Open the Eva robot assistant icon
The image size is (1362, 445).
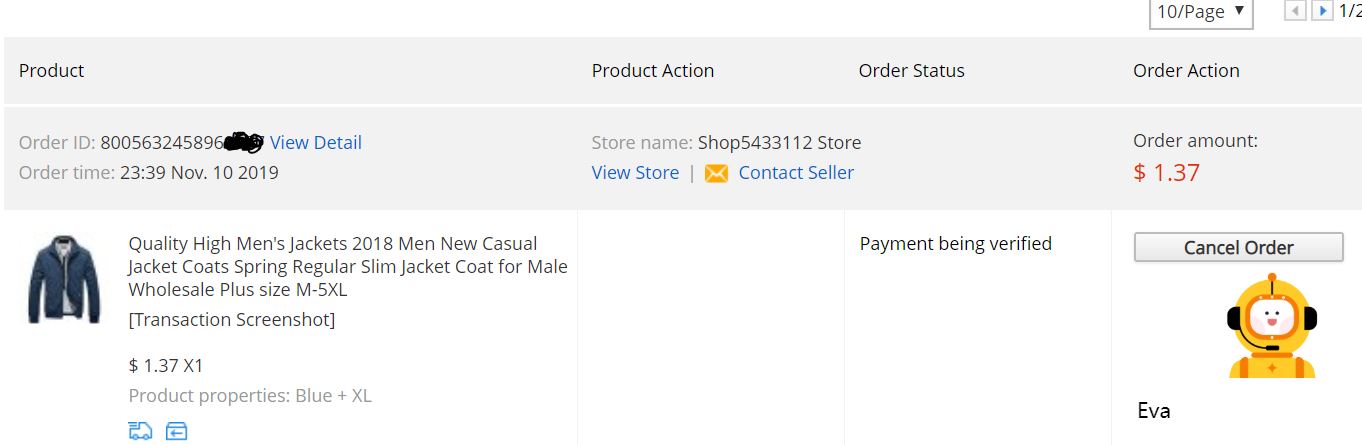coord(1271,329)
